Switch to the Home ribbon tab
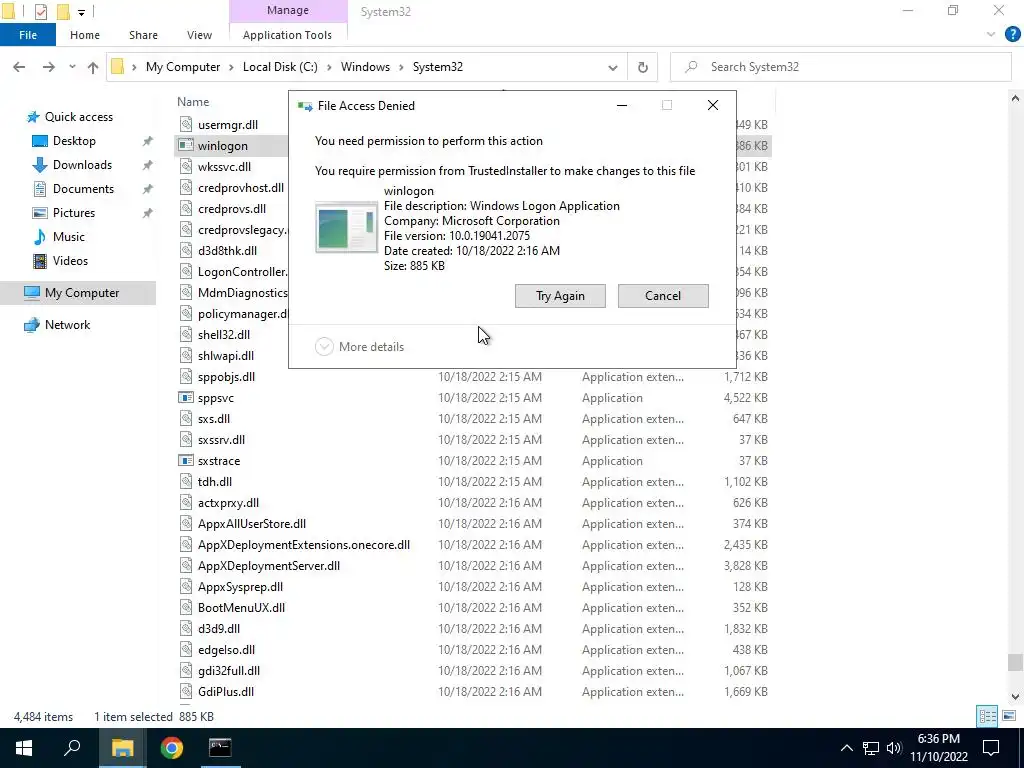This screenshot has height=768, width=1024. (85, 35)
